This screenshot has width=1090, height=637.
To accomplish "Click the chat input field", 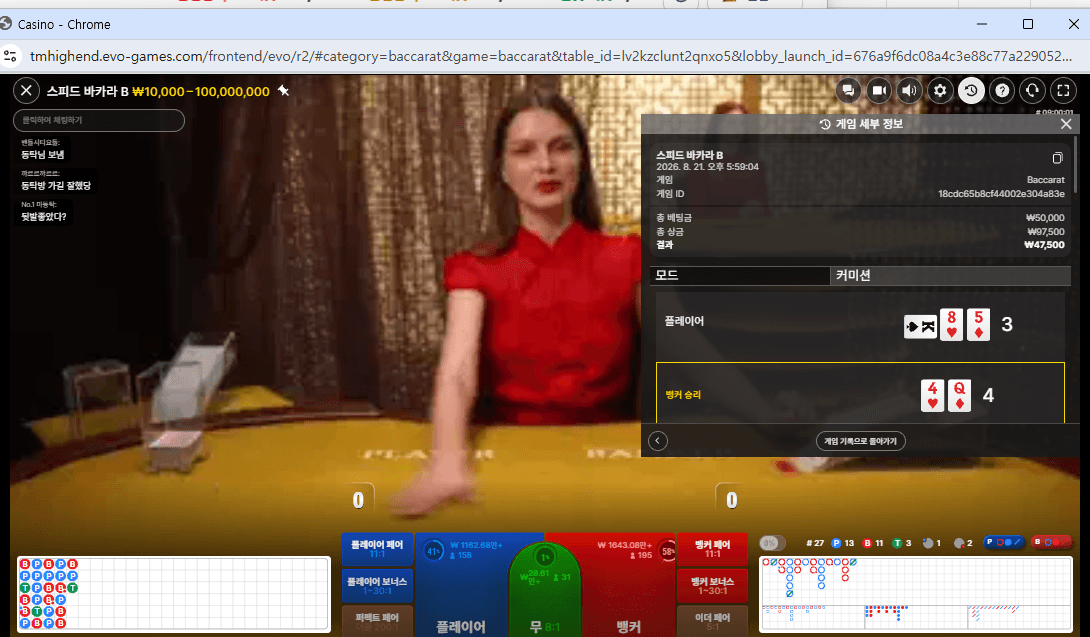I will [x=99, y=120].
